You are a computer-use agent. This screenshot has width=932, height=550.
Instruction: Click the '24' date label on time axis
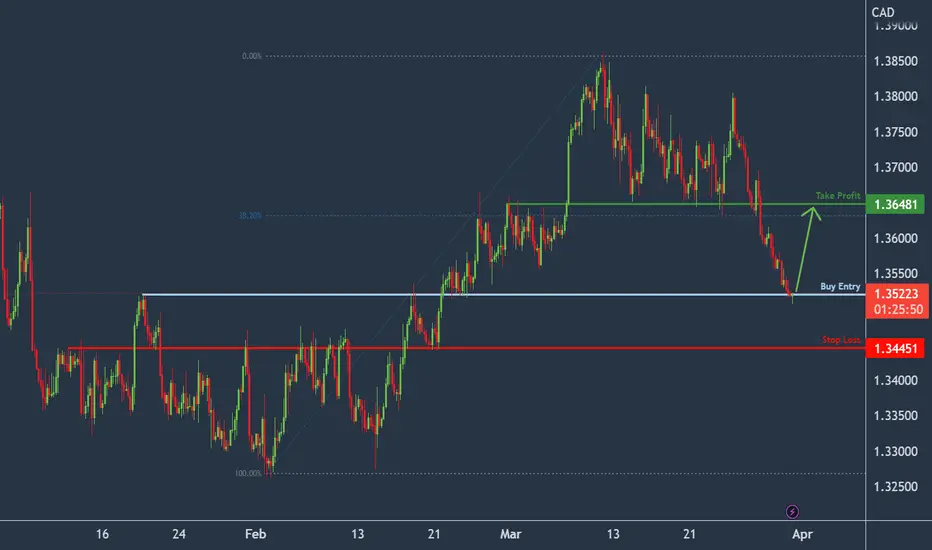[x=179, y=534]
